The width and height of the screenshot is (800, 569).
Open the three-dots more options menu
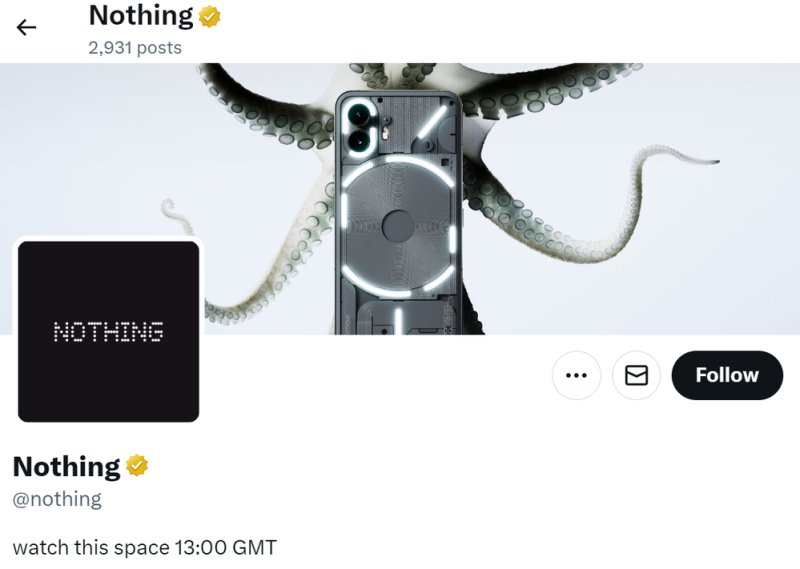[576, 375]
